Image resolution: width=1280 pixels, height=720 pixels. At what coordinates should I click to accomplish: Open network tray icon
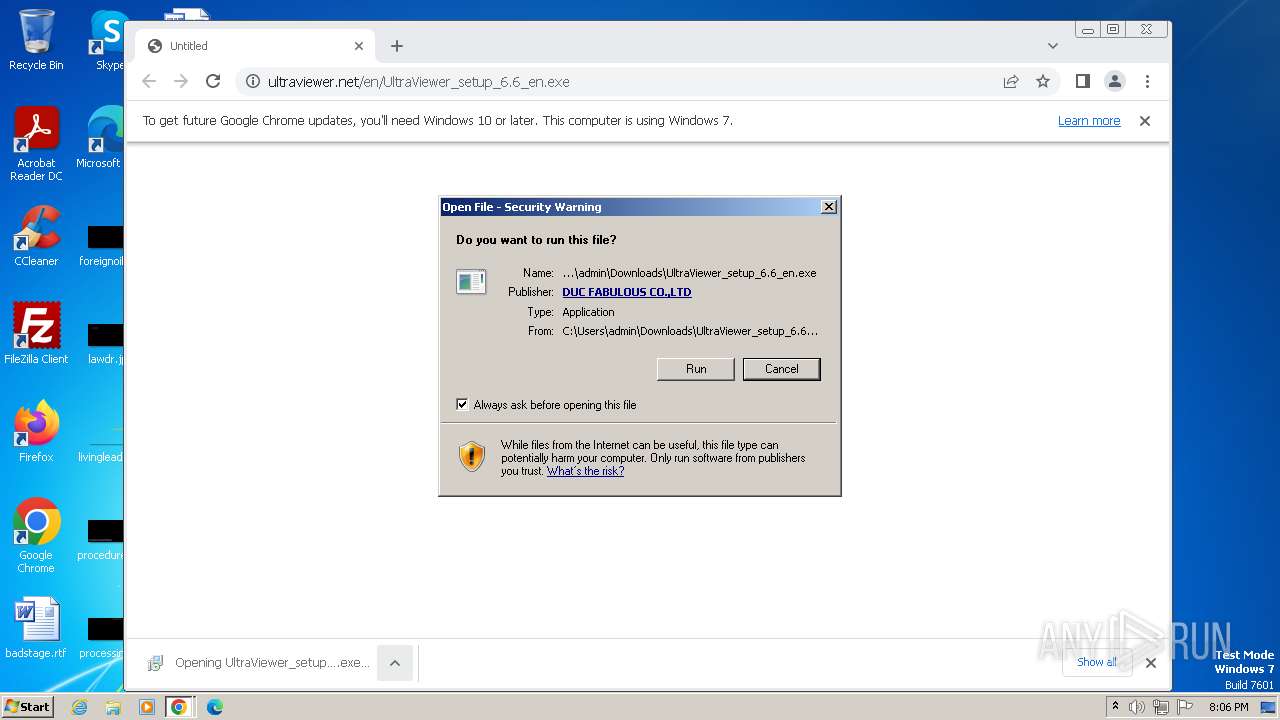click(1161, 707)
